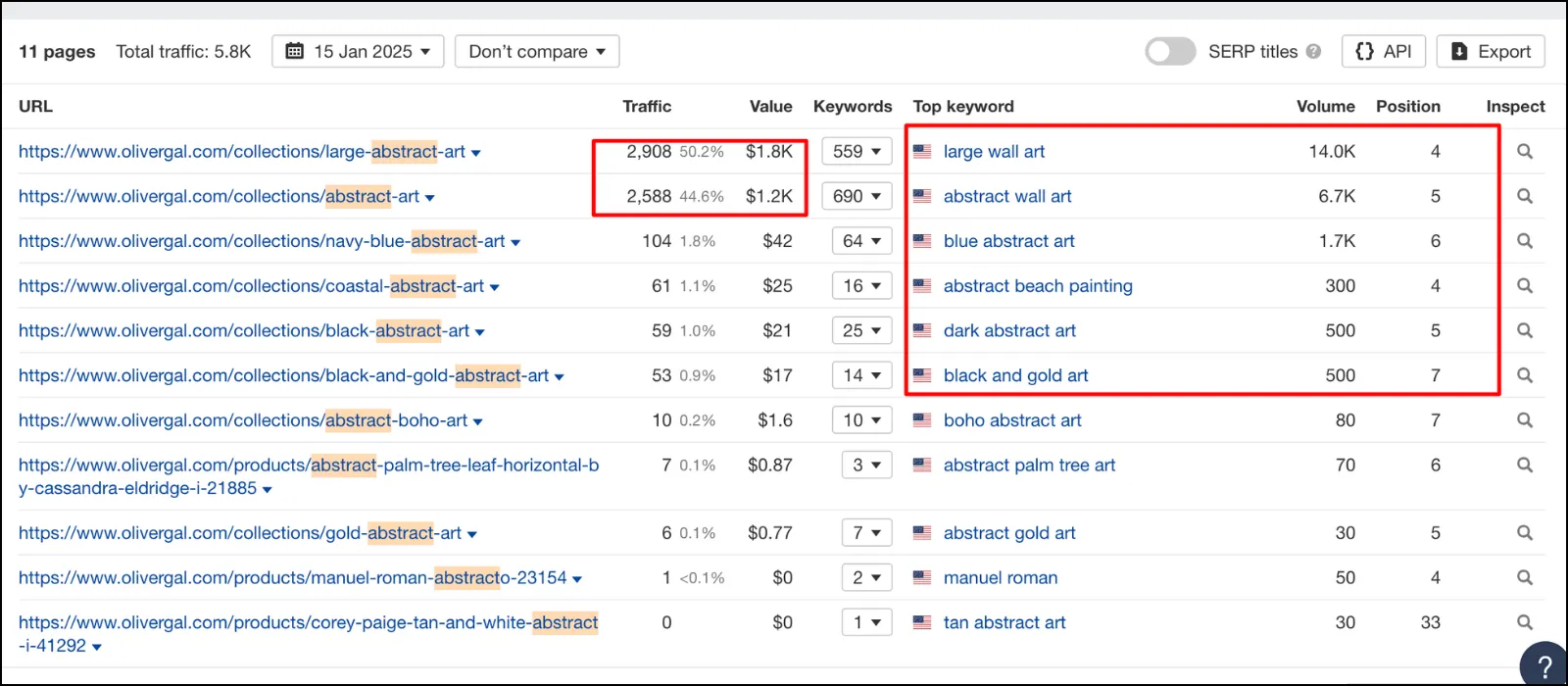Sort by the Volume column header
1568x686 pixels.
pos(1326,106)
